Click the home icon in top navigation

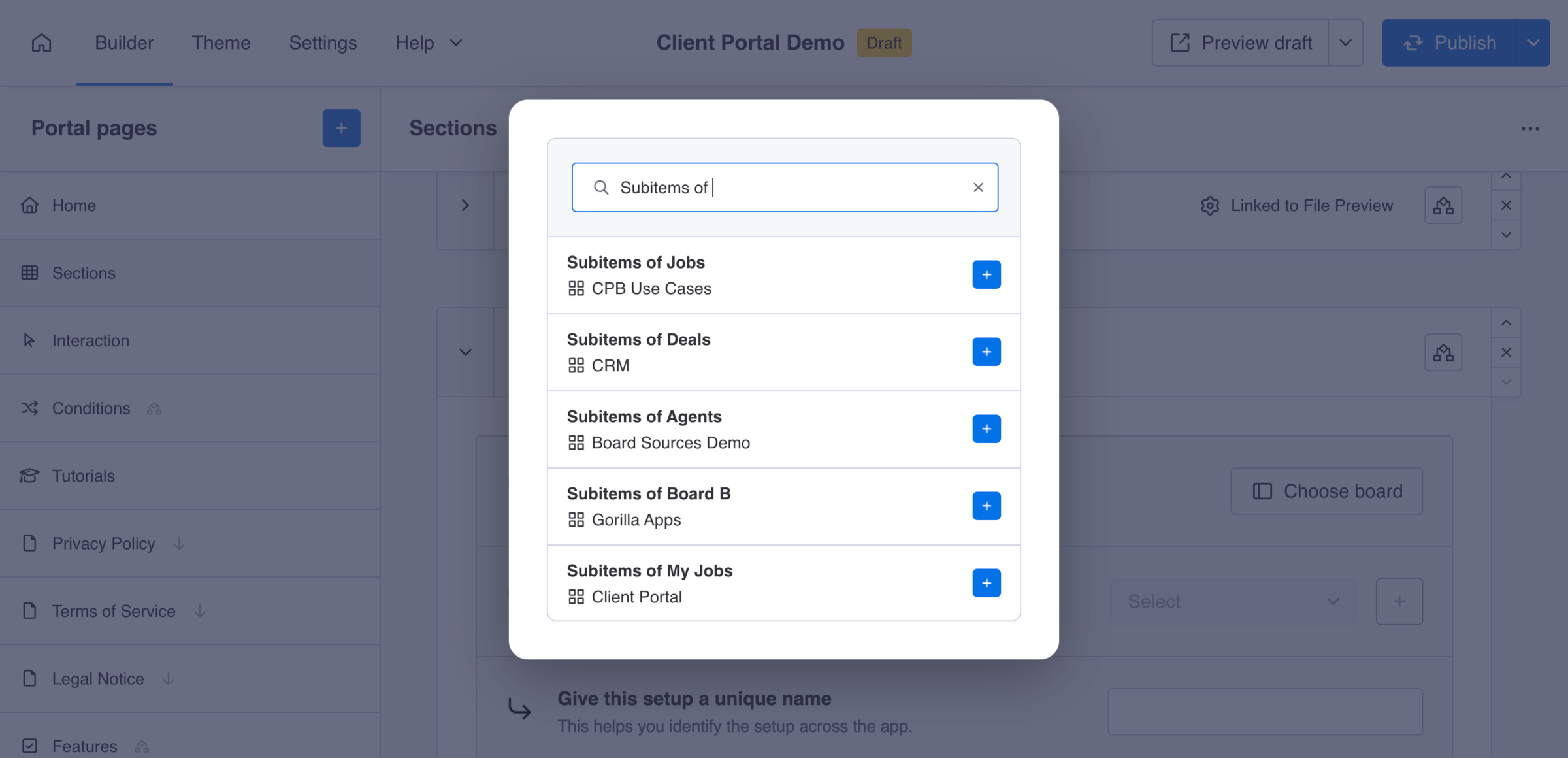(41, 42)
